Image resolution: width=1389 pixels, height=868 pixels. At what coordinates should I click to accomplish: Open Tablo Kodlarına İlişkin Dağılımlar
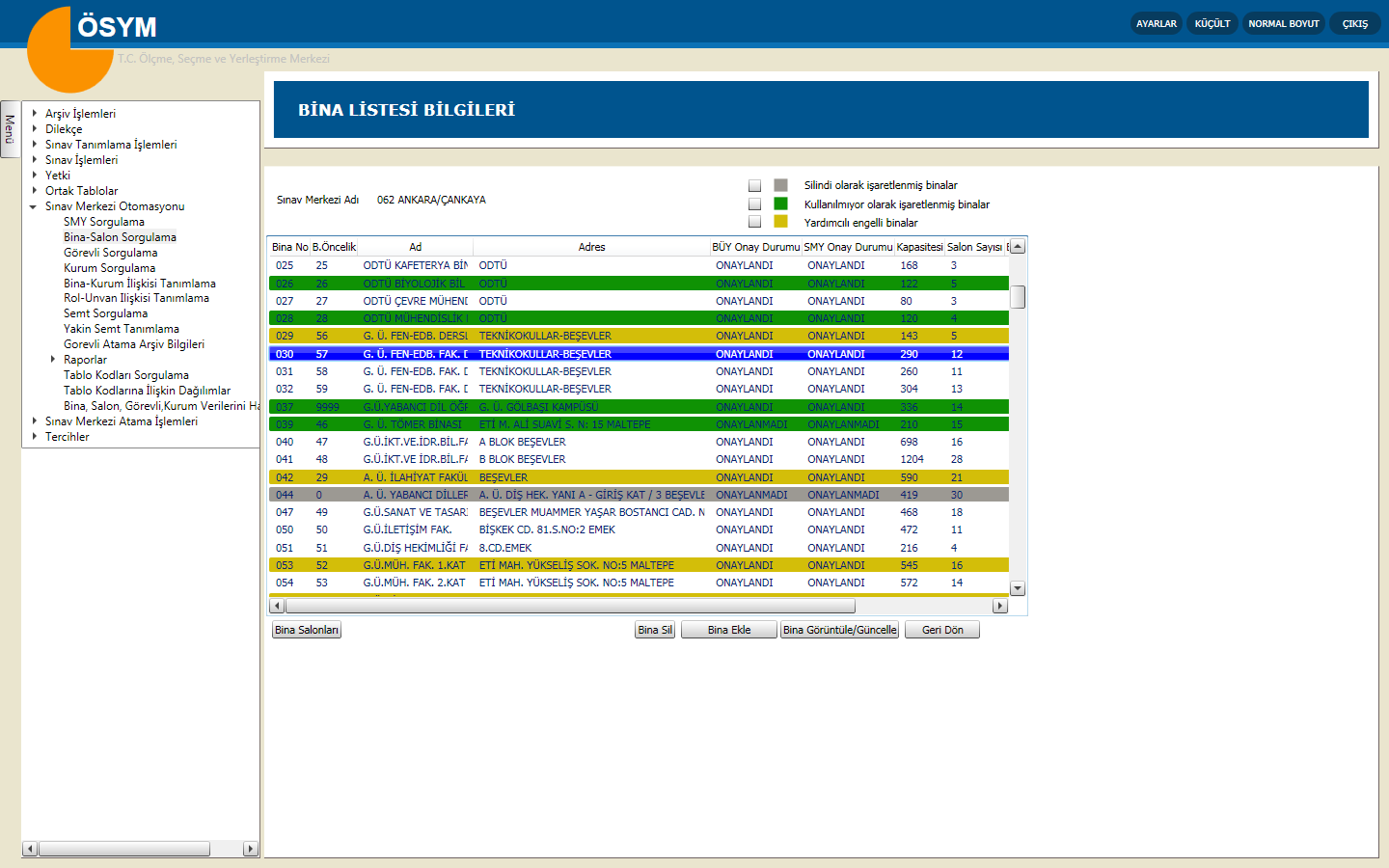tap(147, 391)
